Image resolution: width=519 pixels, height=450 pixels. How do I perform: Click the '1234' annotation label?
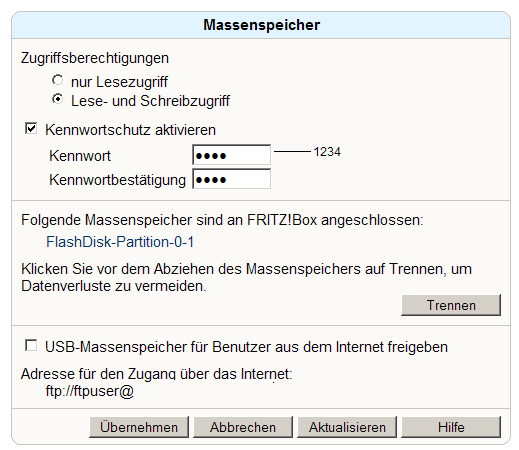[327, 152]
